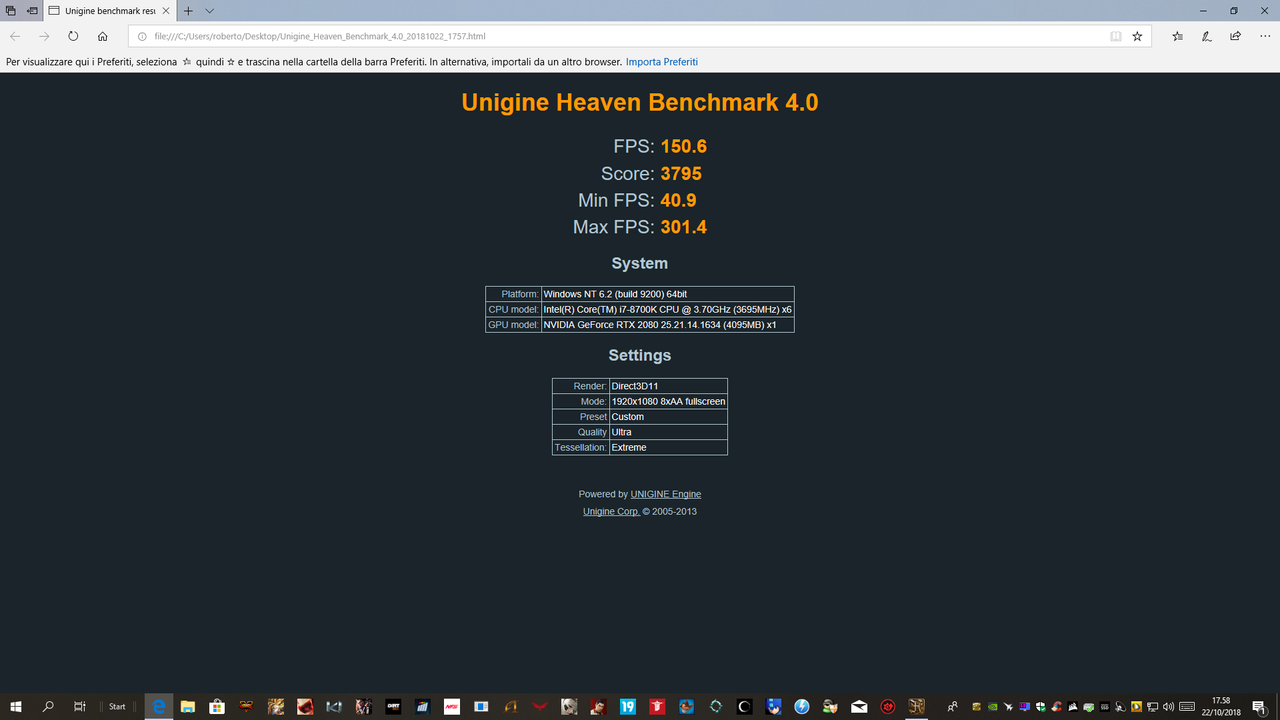Screen dimensions: 1280x720
Task: Click the Score value 3795
Action: [681, 174]
